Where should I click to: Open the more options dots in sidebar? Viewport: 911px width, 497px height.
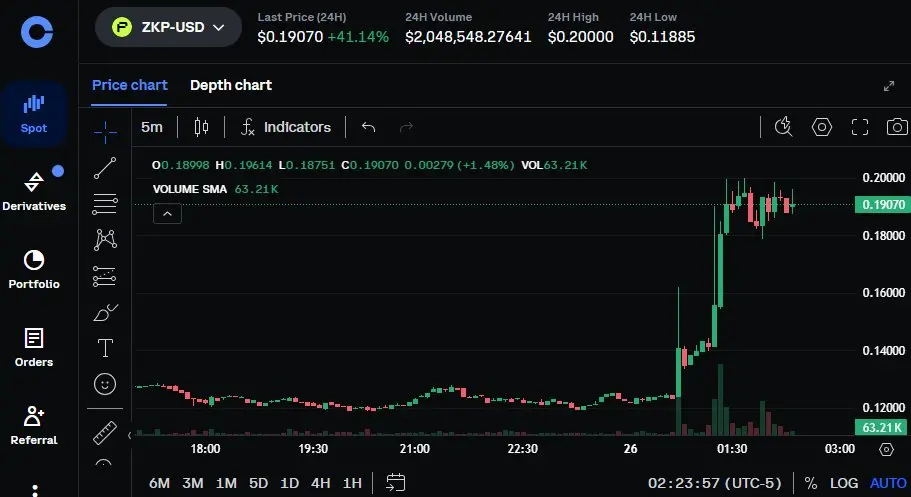pos(35,490)
